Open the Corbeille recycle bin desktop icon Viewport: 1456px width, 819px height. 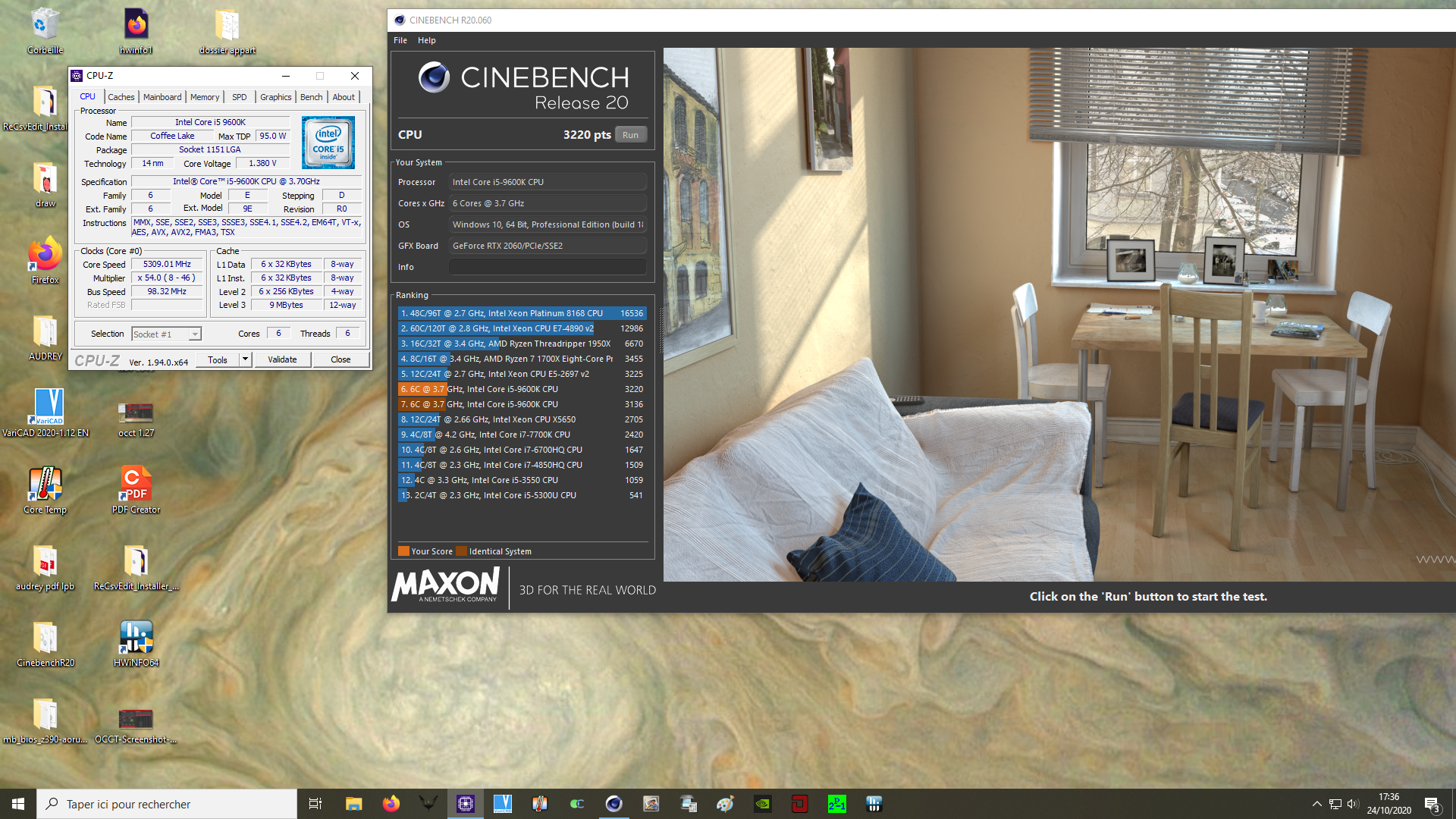click(45, 30)
